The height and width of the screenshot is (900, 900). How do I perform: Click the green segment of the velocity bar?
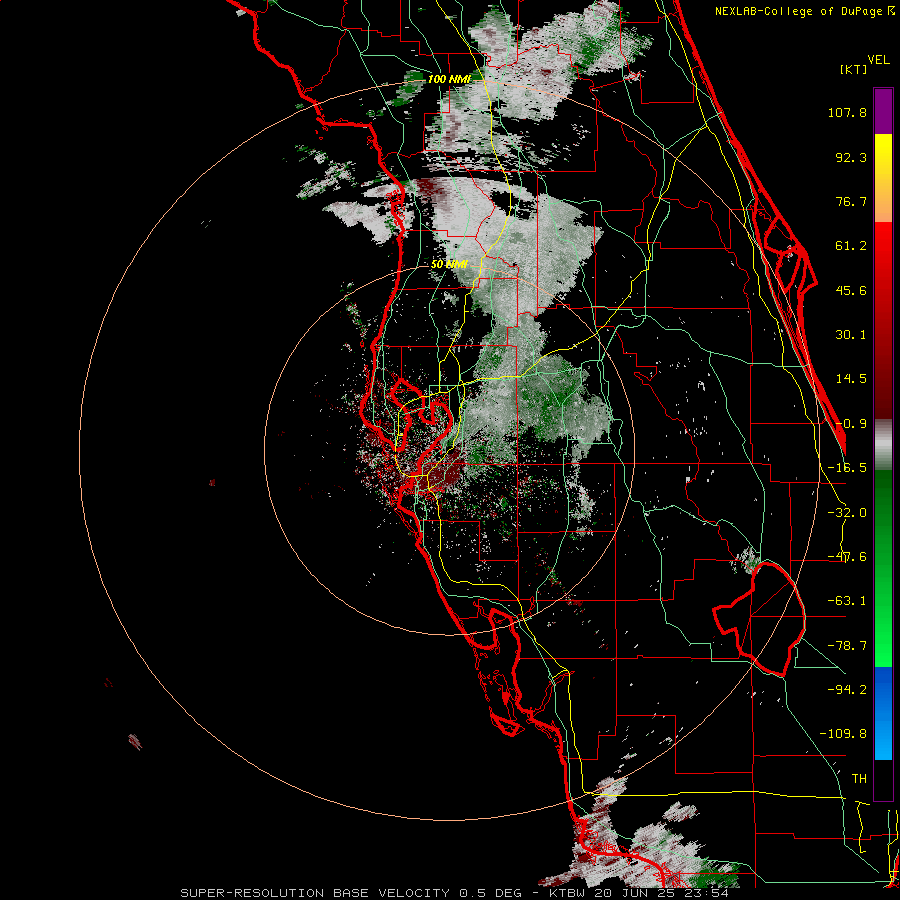883,568
